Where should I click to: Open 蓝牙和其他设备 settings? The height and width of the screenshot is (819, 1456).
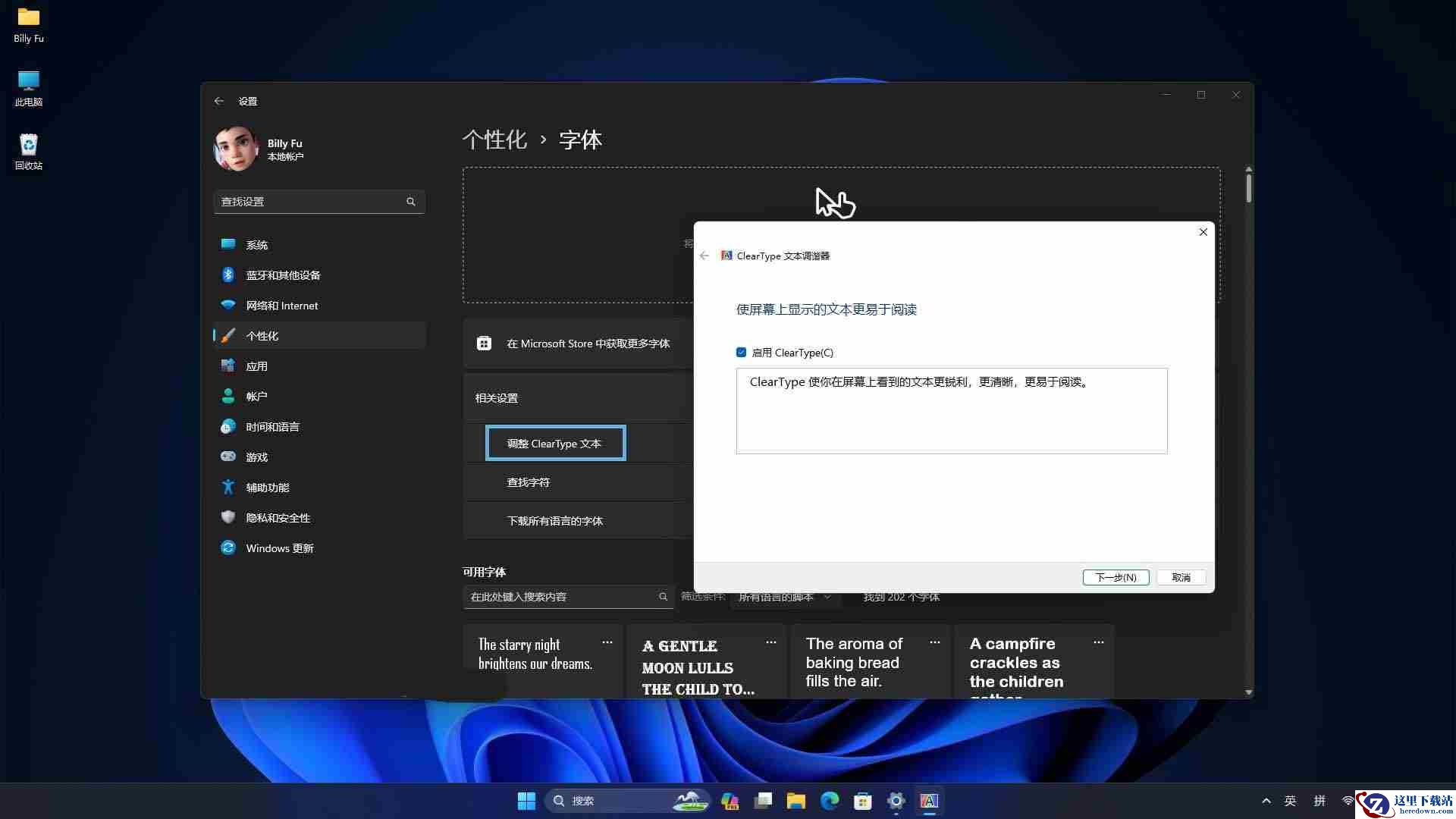click(x=319, y=275)
